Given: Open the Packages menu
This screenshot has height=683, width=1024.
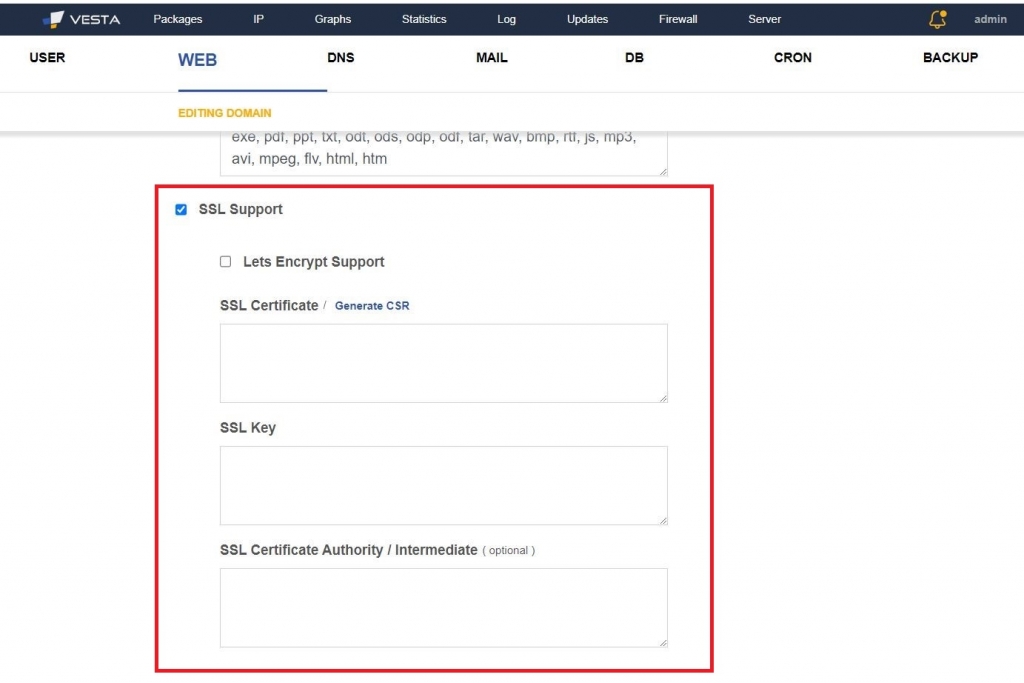Looking at the screenshot, I should click(x=178, y=19).
